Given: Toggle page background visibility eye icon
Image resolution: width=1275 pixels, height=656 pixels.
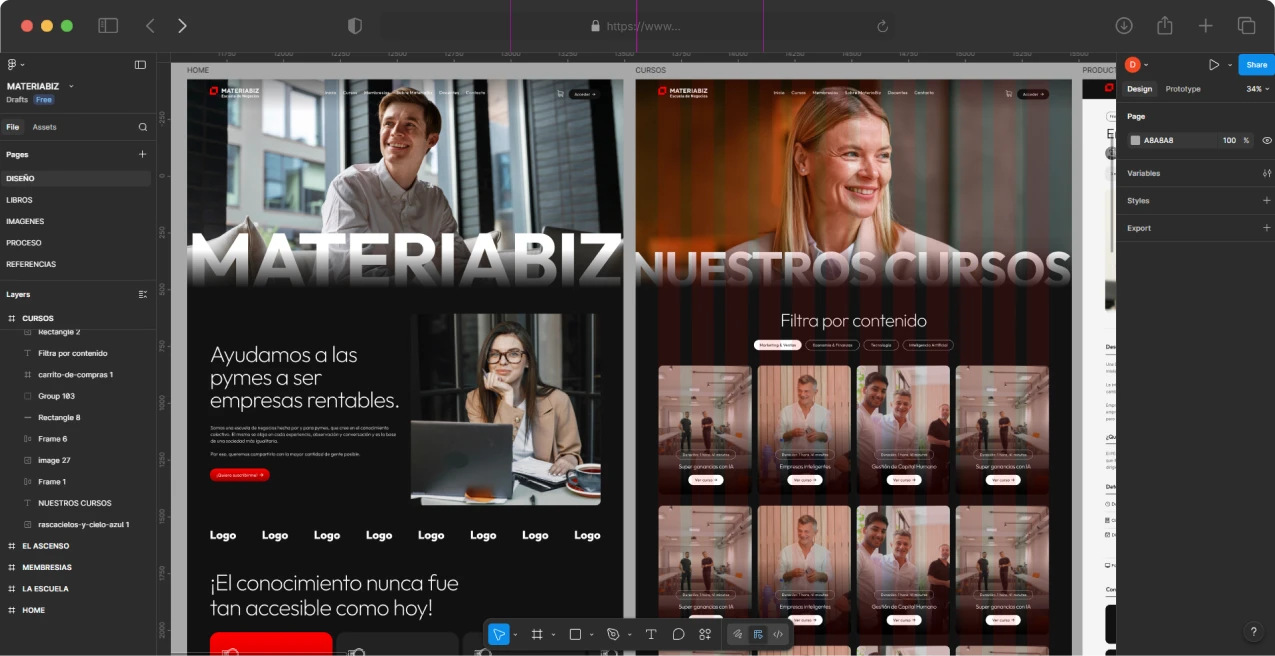Looking at the screenshot, I should pos(1266,140).
